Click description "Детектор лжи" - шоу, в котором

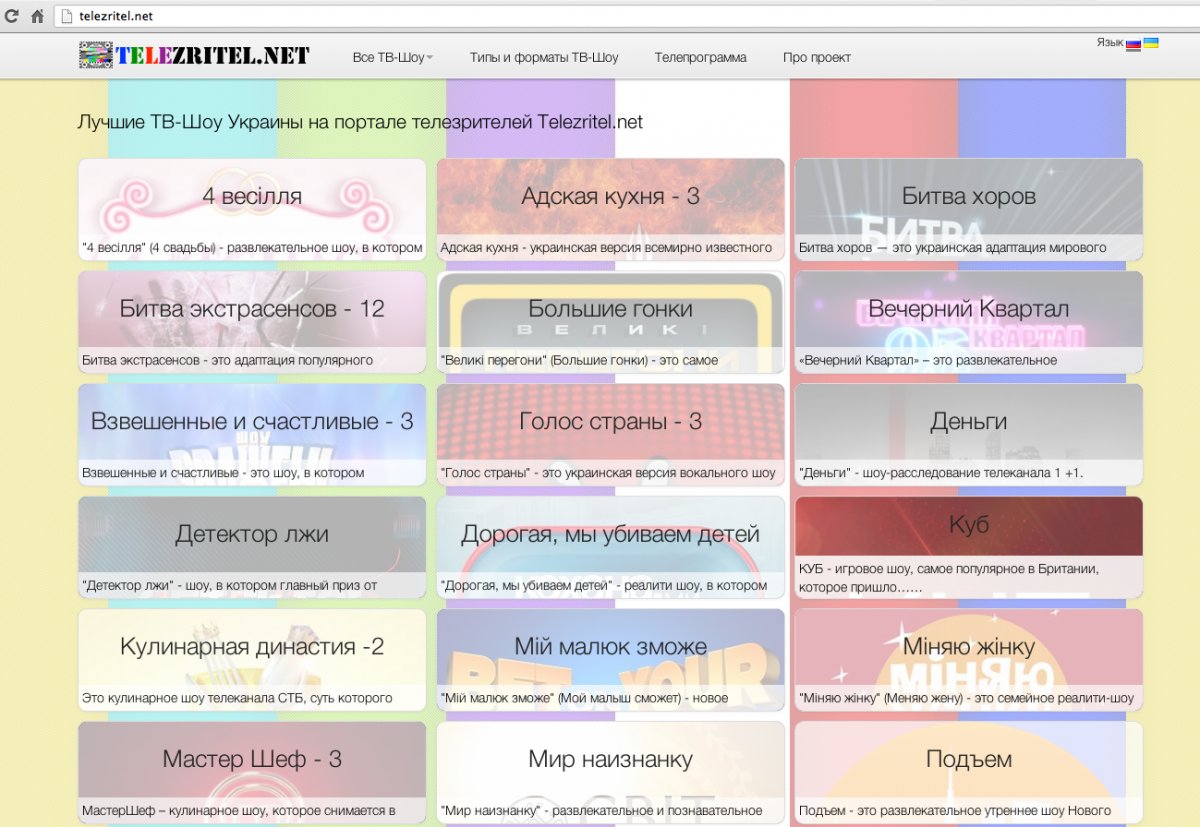(230, 586)
